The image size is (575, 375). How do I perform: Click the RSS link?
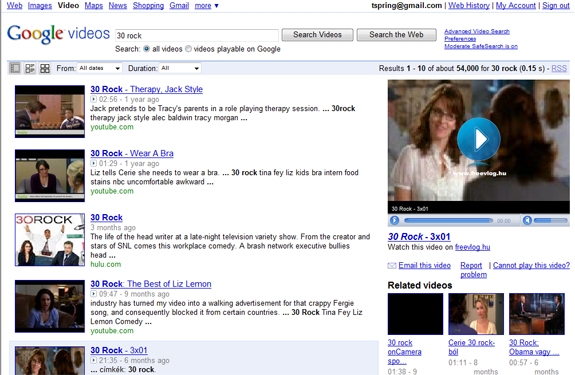click(x=559, y=69)
